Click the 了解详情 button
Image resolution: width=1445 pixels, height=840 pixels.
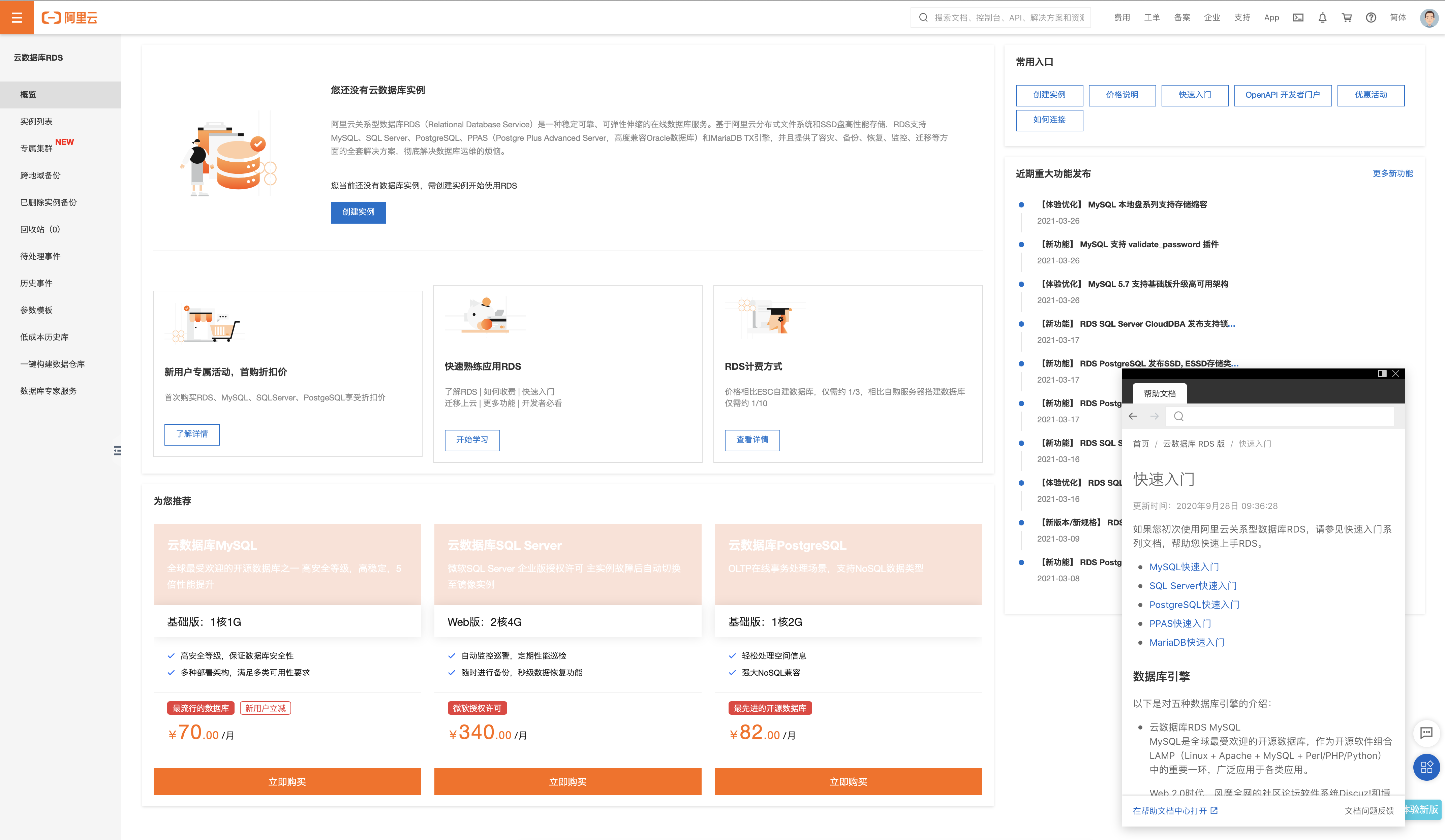(192, 434)
